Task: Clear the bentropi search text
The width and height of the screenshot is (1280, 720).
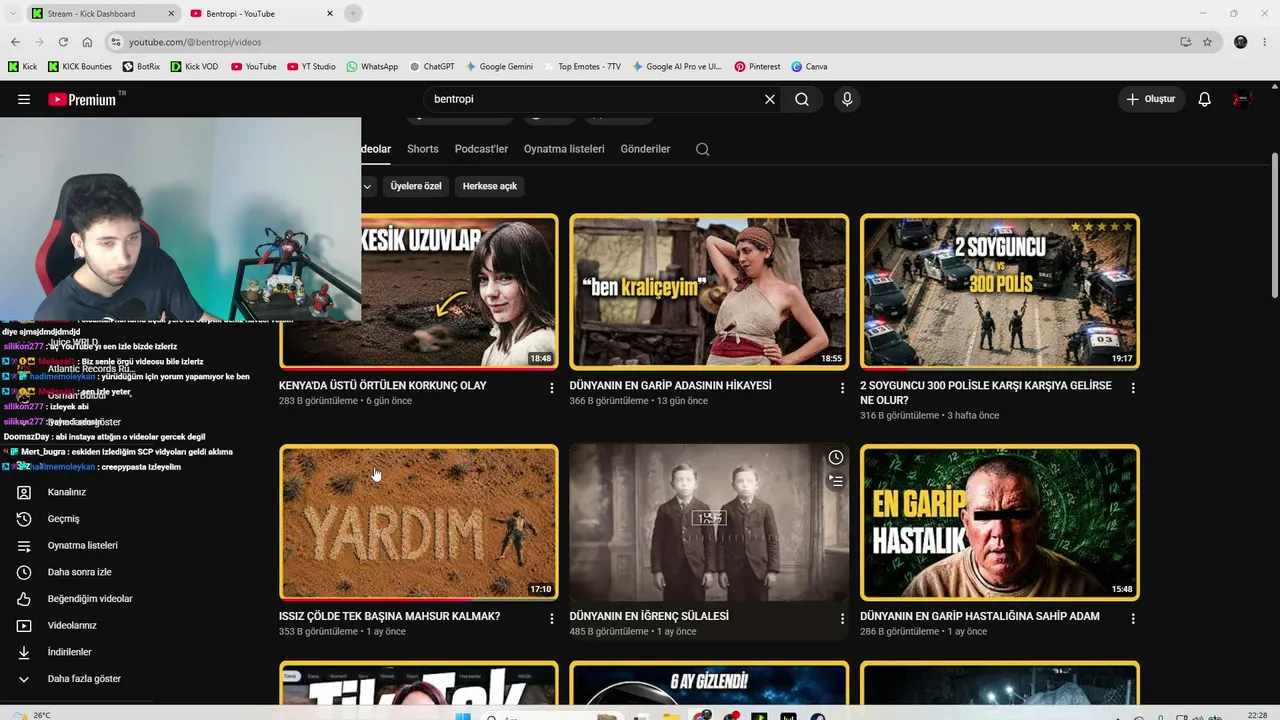Action: pos(770,99)
